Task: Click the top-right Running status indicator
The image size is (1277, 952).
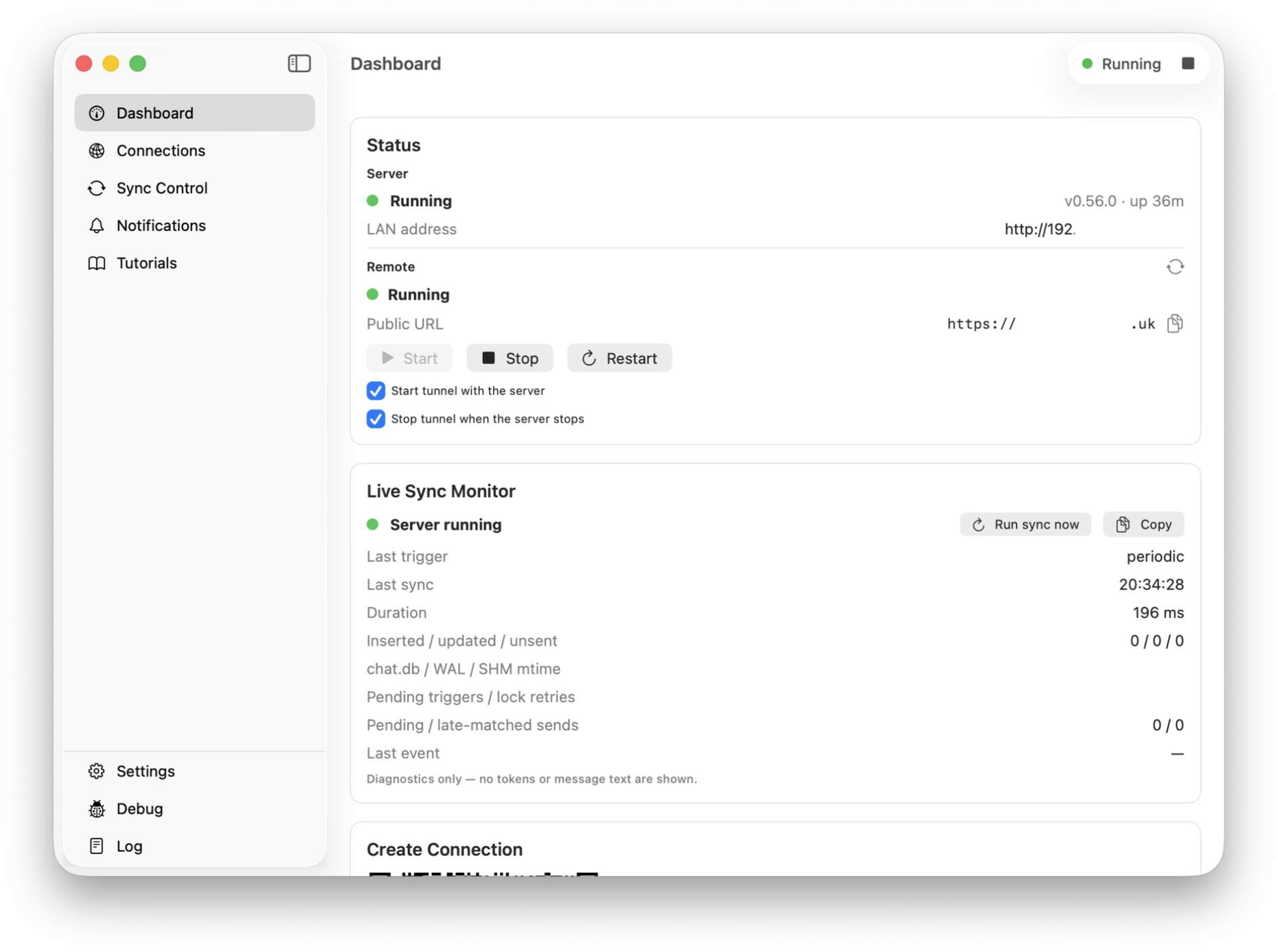Action: point(1121,64)
